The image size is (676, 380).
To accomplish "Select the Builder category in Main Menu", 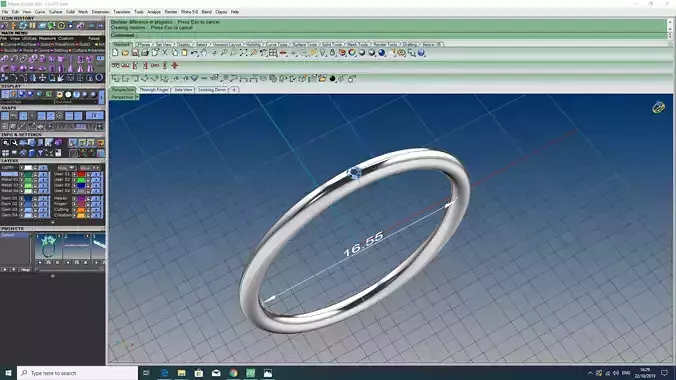I will (9, 50).
